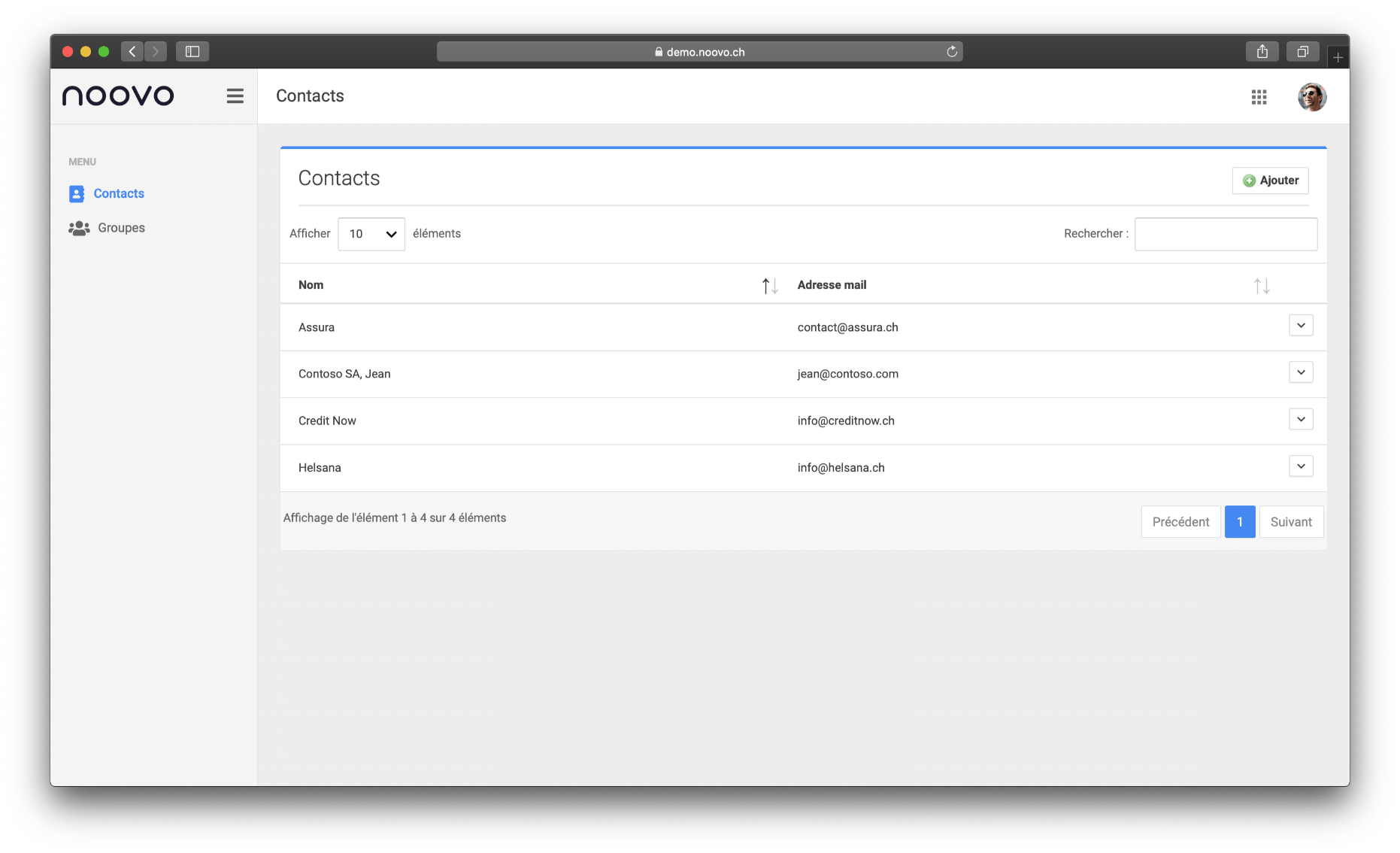The image size is (1400, 853).
Task: Go to next page with Suivant
Action: (1290, 522)
